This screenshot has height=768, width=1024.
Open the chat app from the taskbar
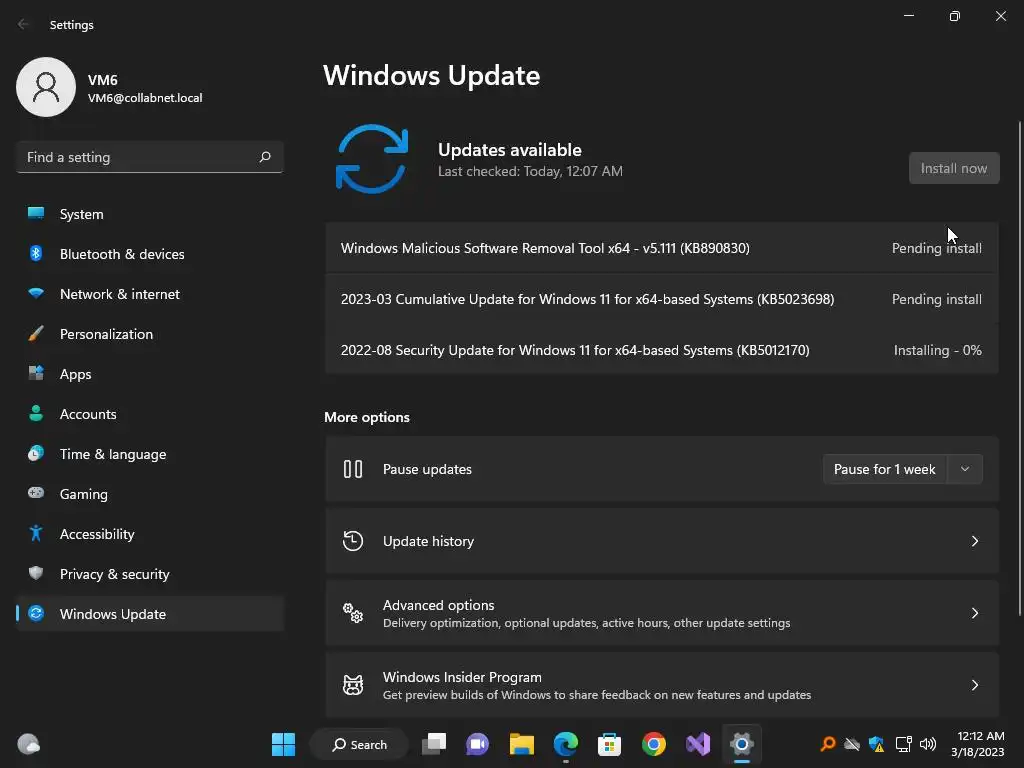[477, 744]
